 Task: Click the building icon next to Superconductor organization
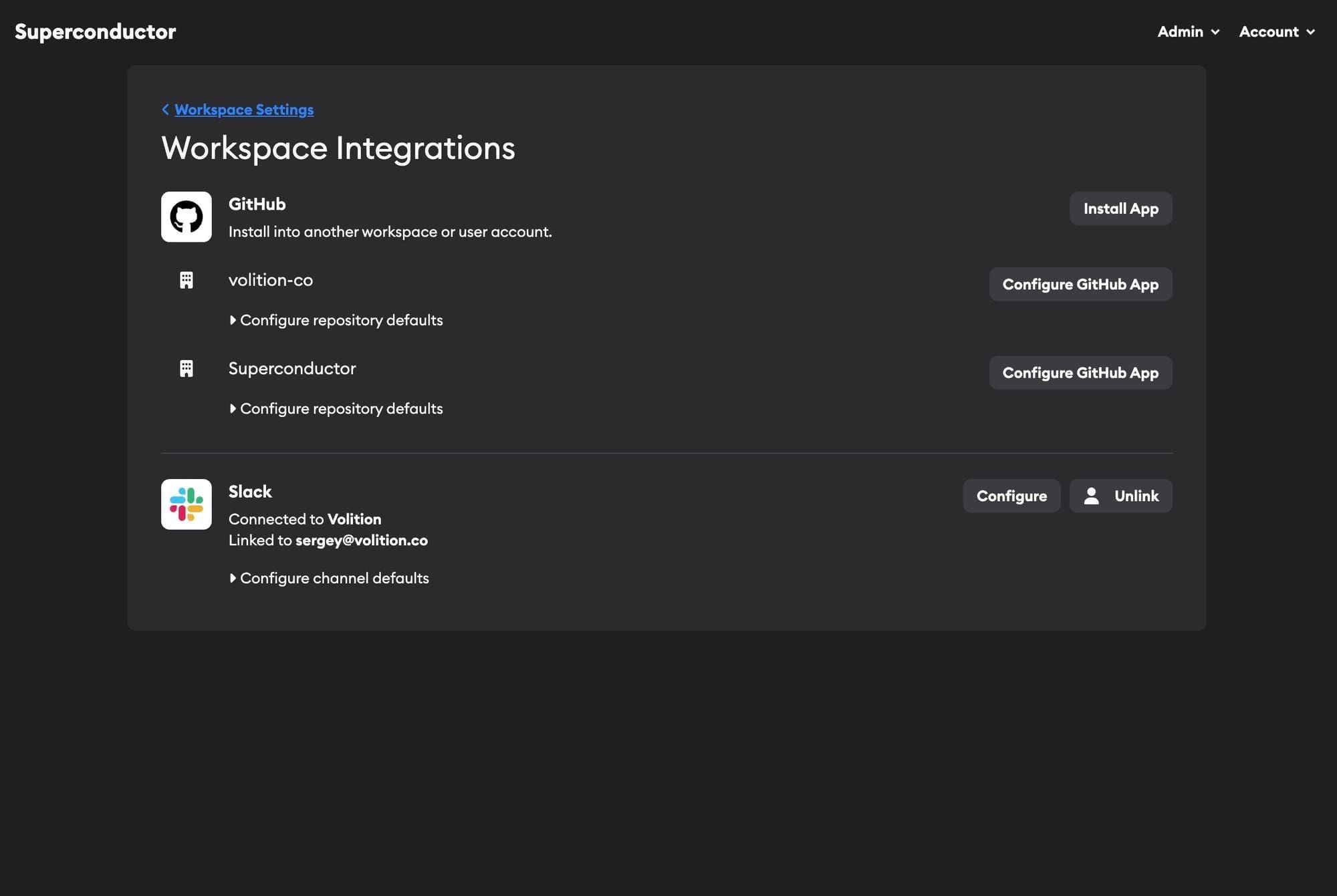tap(186, 368)
